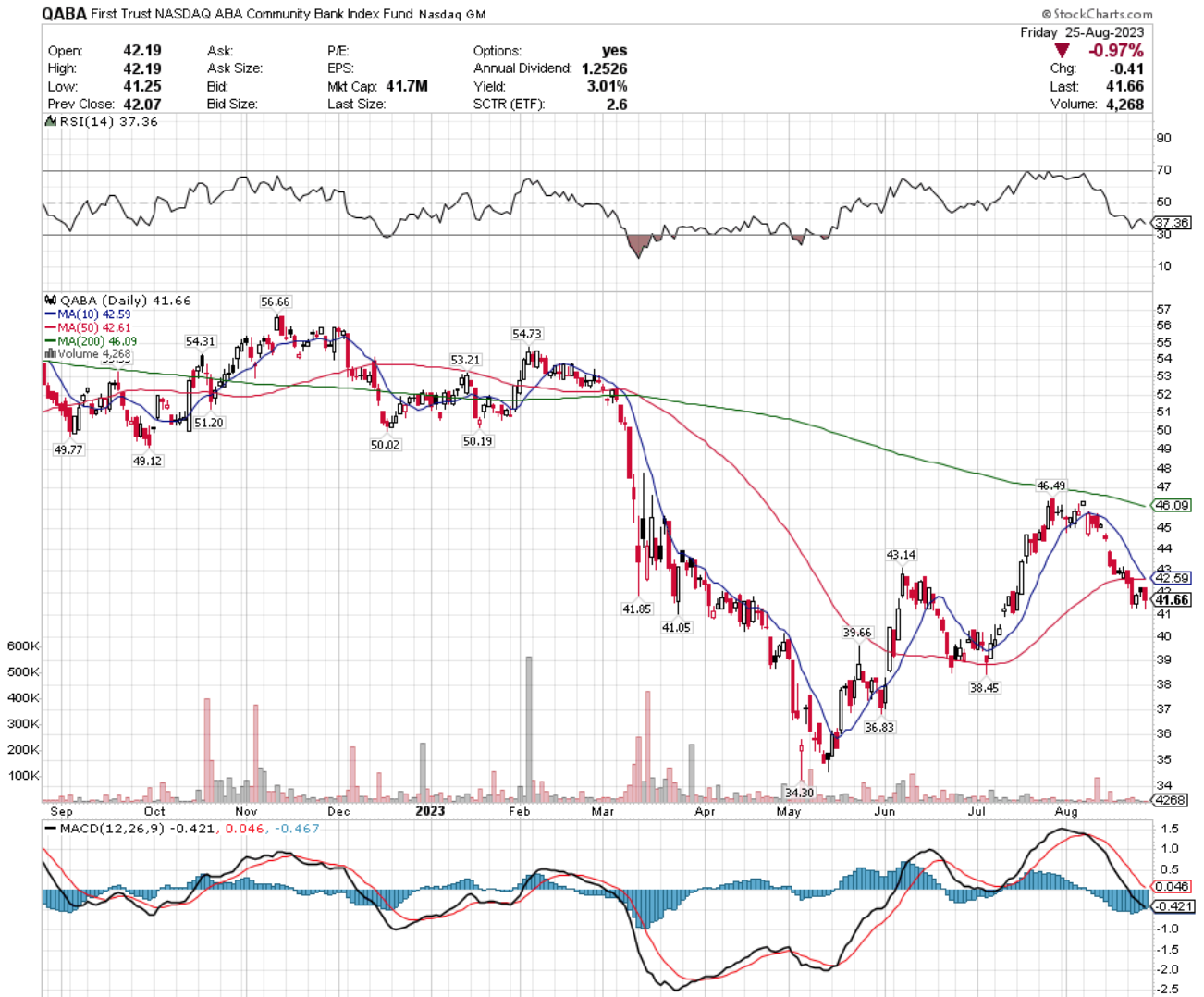Click the '-0.97%' percent change value
1204x997 pixels.
tap(1115, 51)
